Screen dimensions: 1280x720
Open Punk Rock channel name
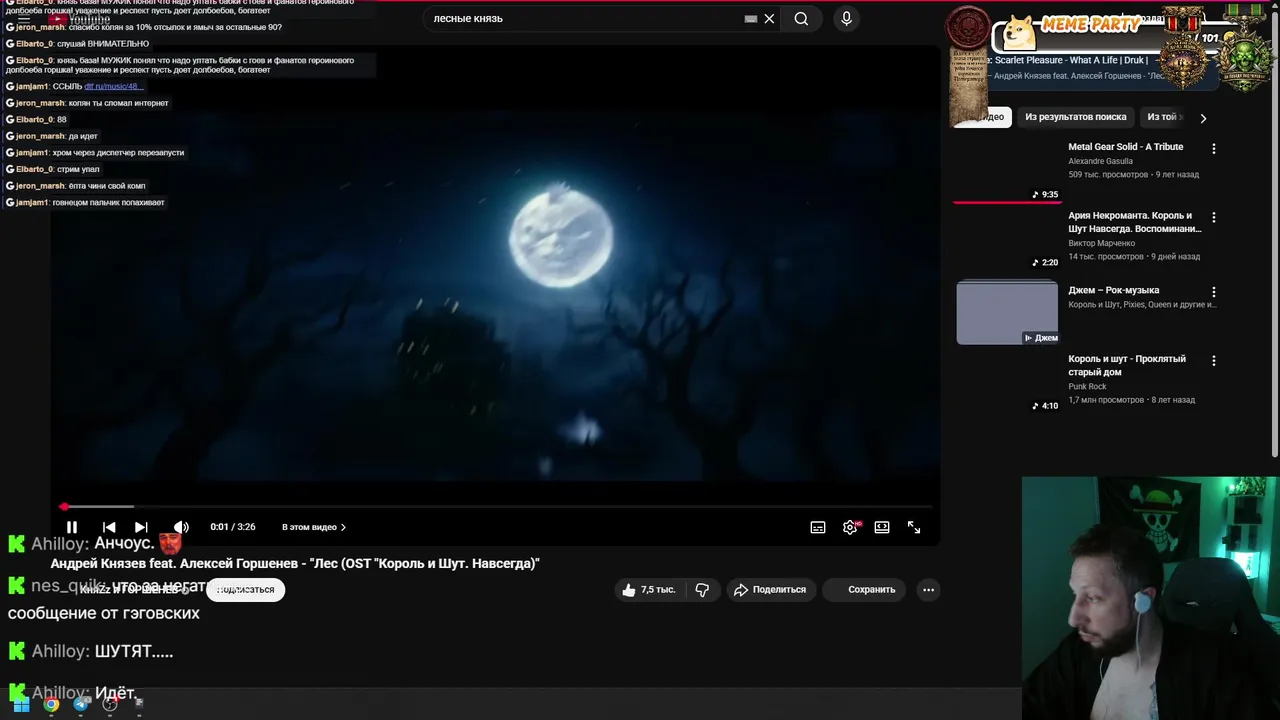[x=1087, y=386]
